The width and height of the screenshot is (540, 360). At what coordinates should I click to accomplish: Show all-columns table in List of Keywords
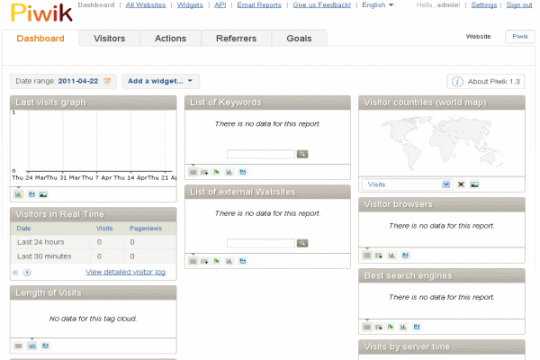point(205,172)
